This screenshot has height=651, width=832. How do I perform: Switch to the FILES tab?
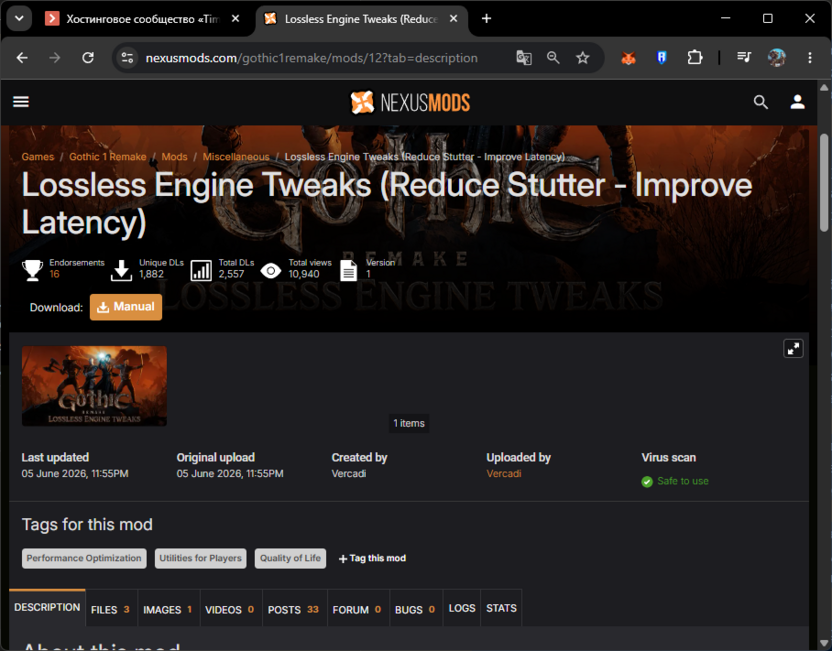[x=111, y=609]
